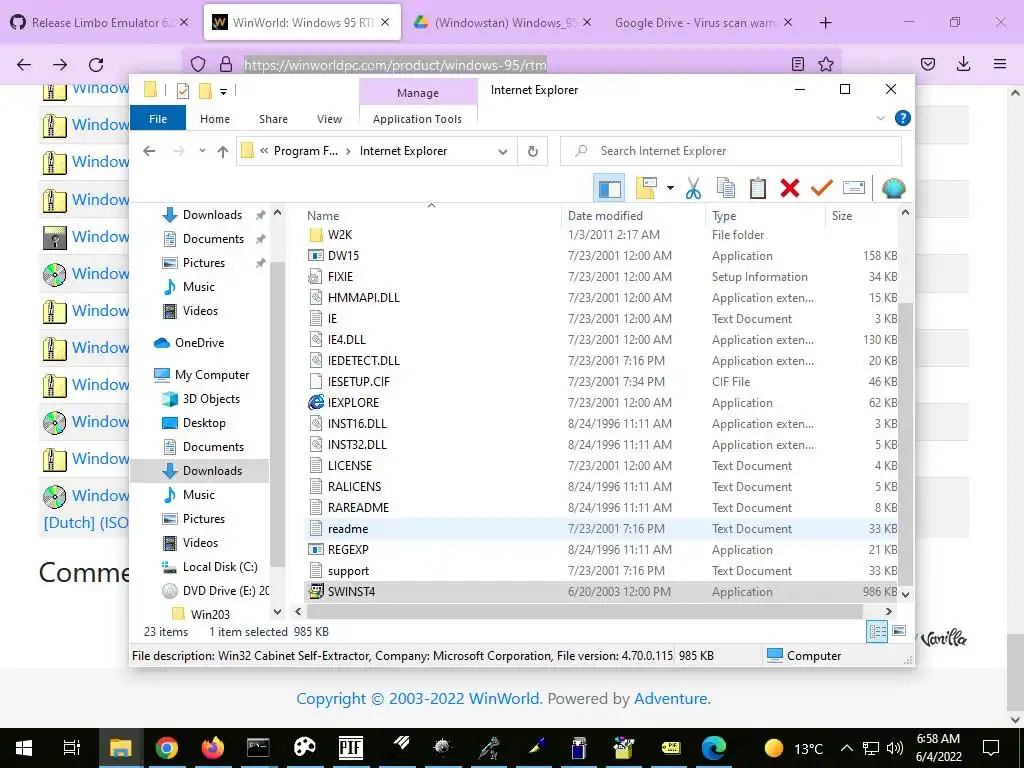
Task: Open the blue Help question mark icon
Action: click(x=903, y=118)
